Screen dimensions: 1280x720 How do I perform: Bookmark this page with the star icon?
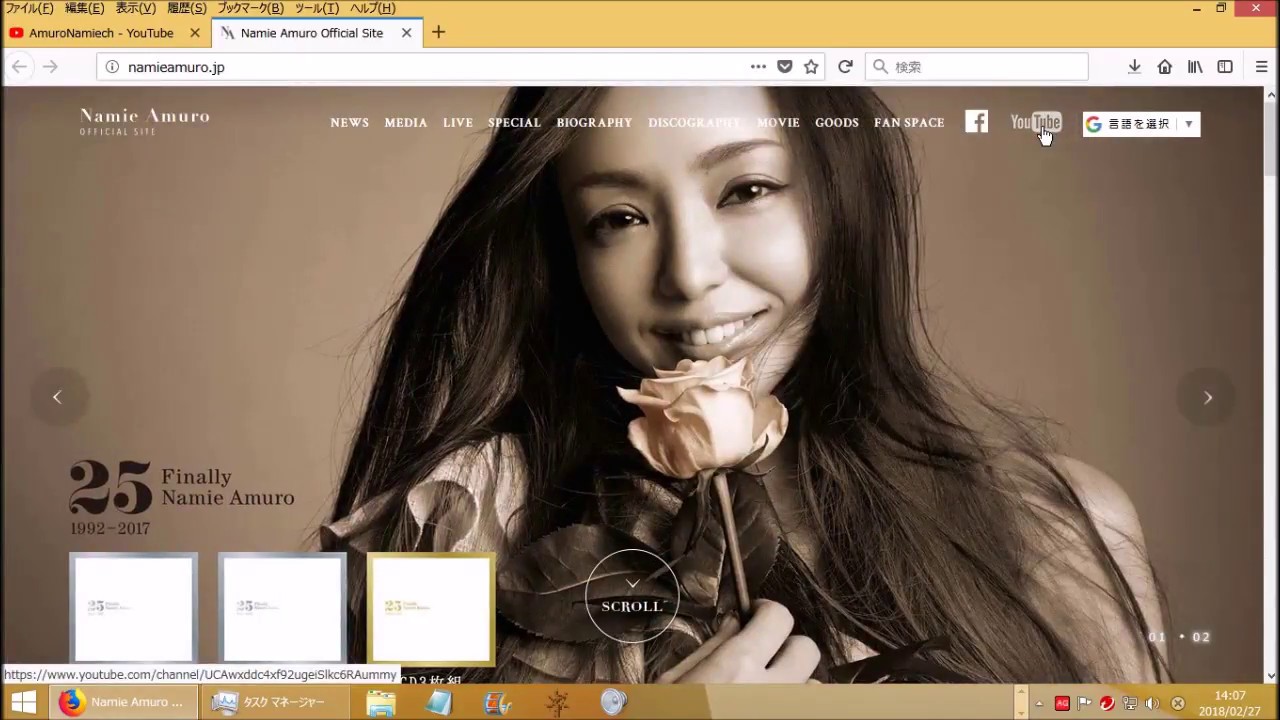[x=811, y=66]
